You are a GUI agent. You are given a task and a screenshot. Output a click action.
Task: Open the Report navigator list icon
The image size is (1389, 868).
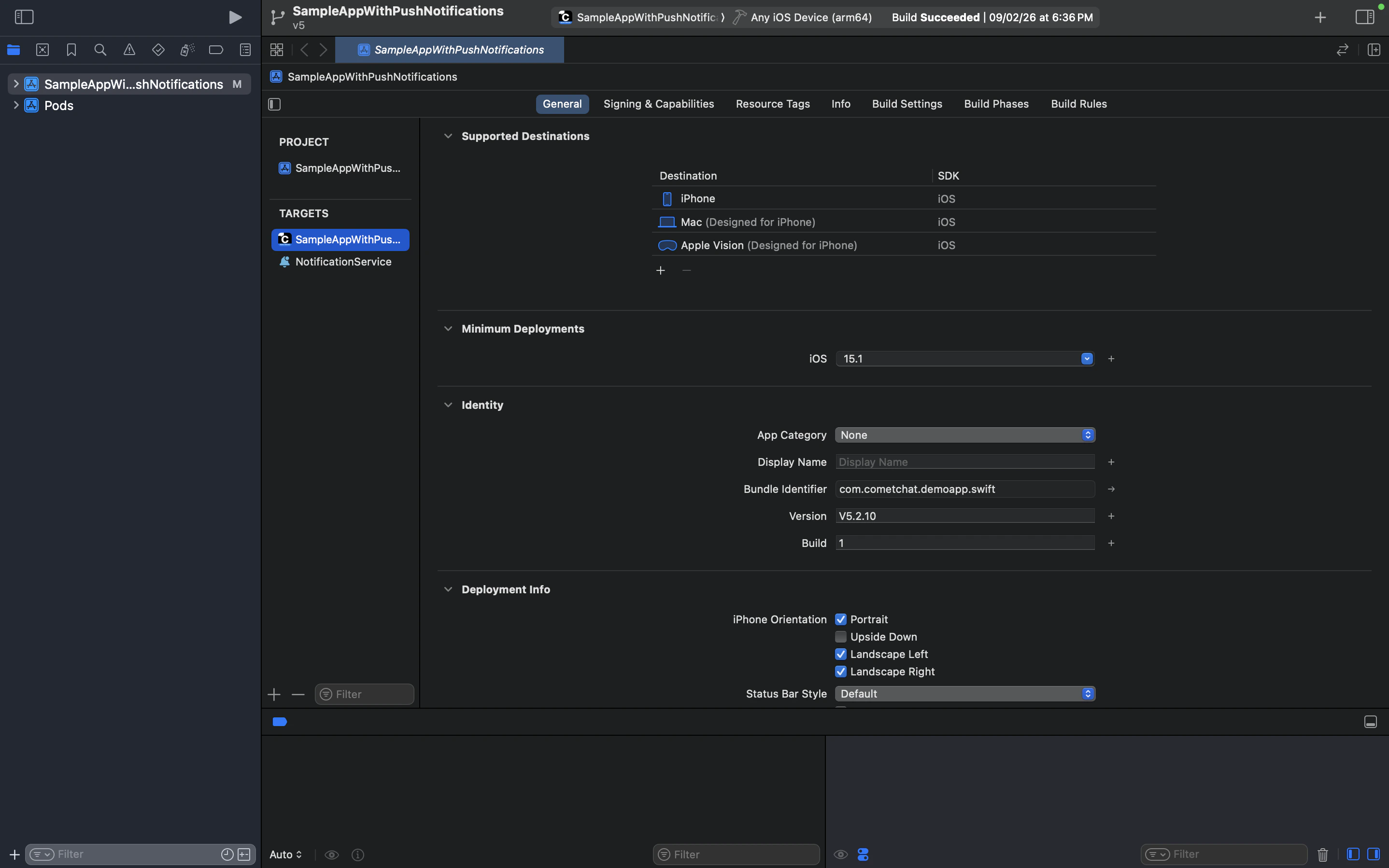click(244, 49)
